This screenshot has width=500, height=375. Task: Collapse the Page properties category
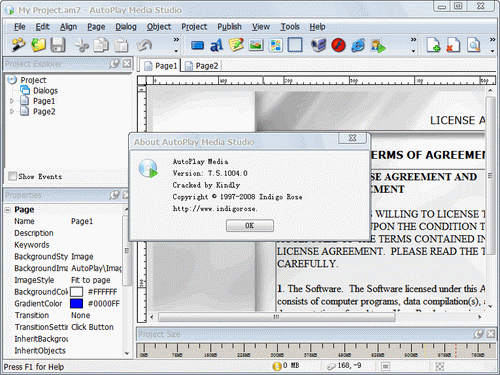(7, 210)
